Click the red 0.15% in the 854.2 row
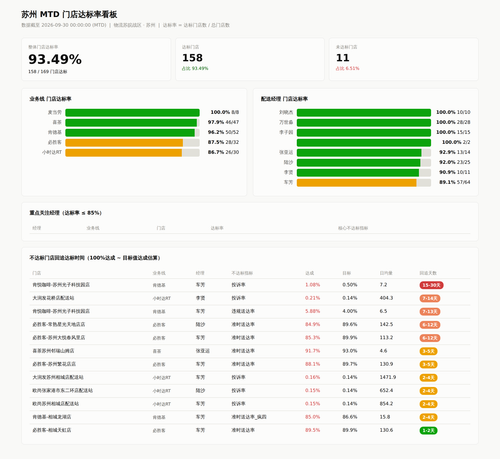 tap(312, 404)
